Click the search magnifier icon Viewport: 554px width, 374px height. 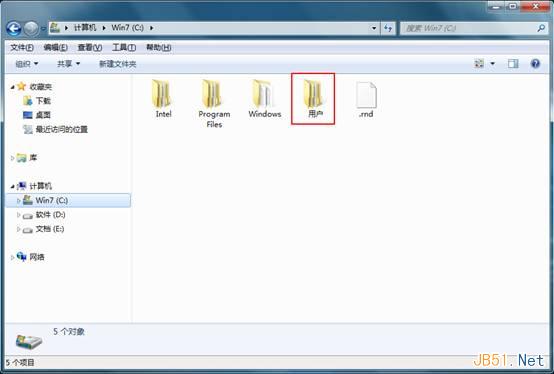pyautogui.click(x=541, y=28)
